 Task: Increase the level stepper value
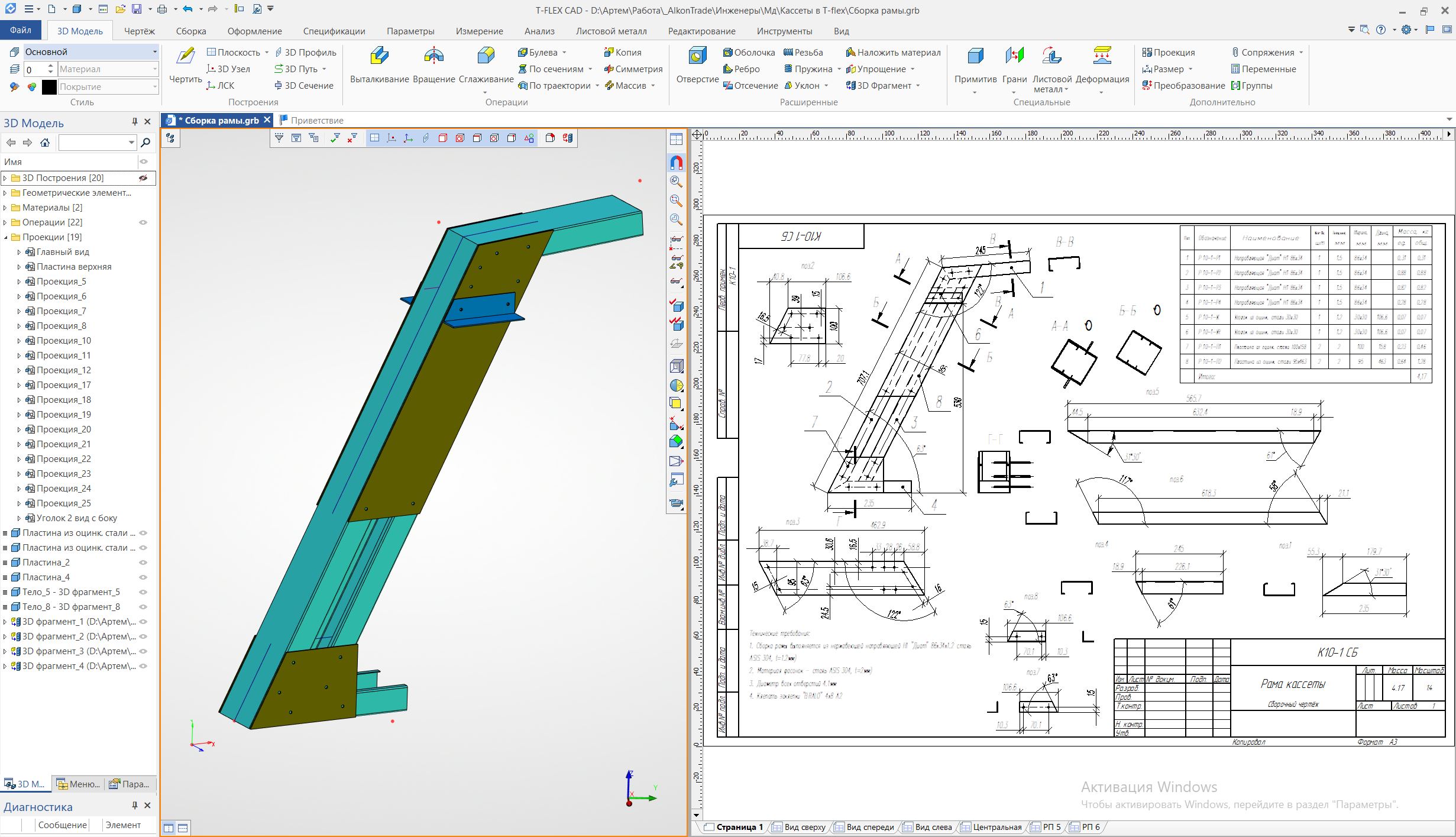[x=51, y=66]
